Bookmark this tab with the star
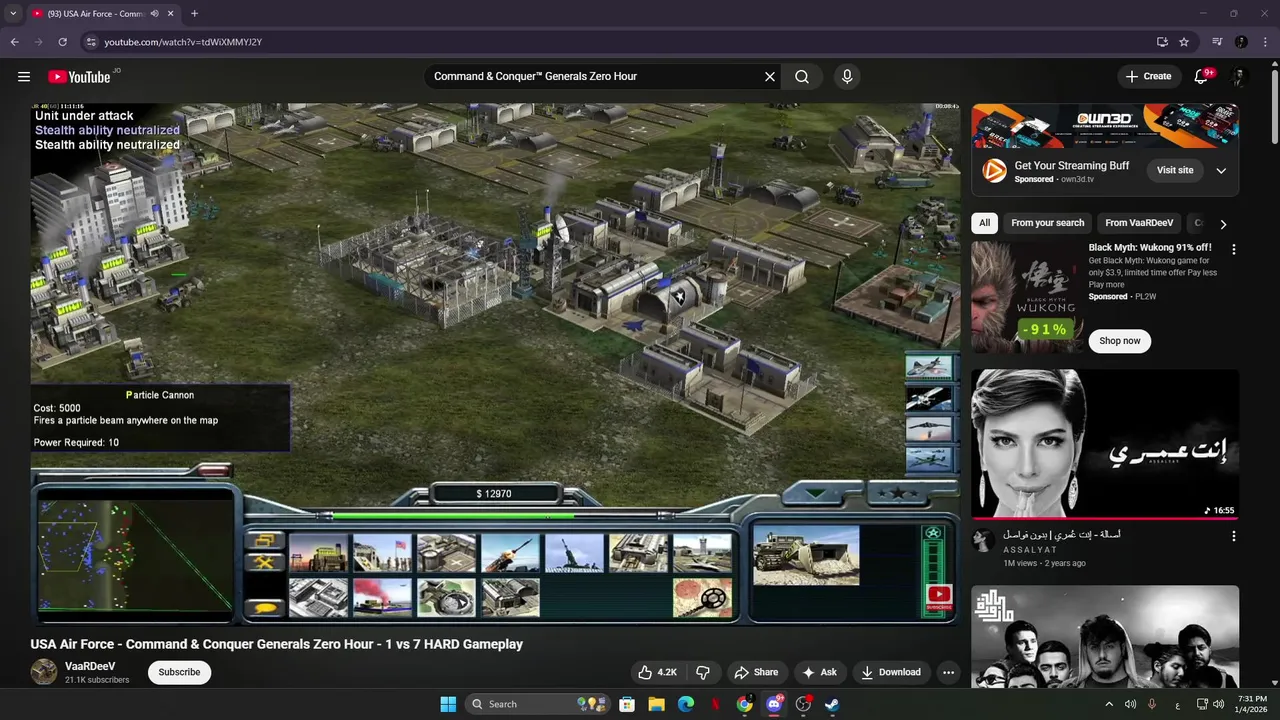 coord(1184,42)
